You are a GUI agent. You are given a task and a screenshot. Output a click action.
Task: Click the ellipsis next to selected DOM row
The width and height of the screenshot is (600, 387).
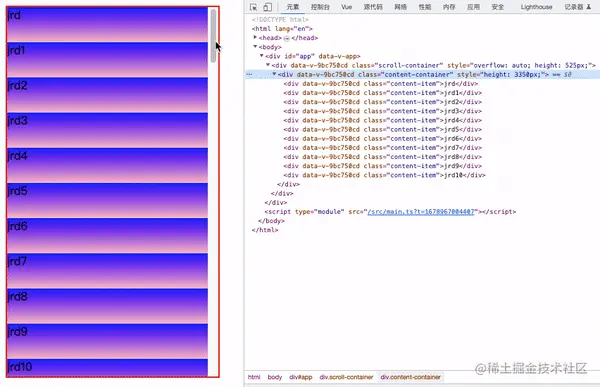pos(249,74)
